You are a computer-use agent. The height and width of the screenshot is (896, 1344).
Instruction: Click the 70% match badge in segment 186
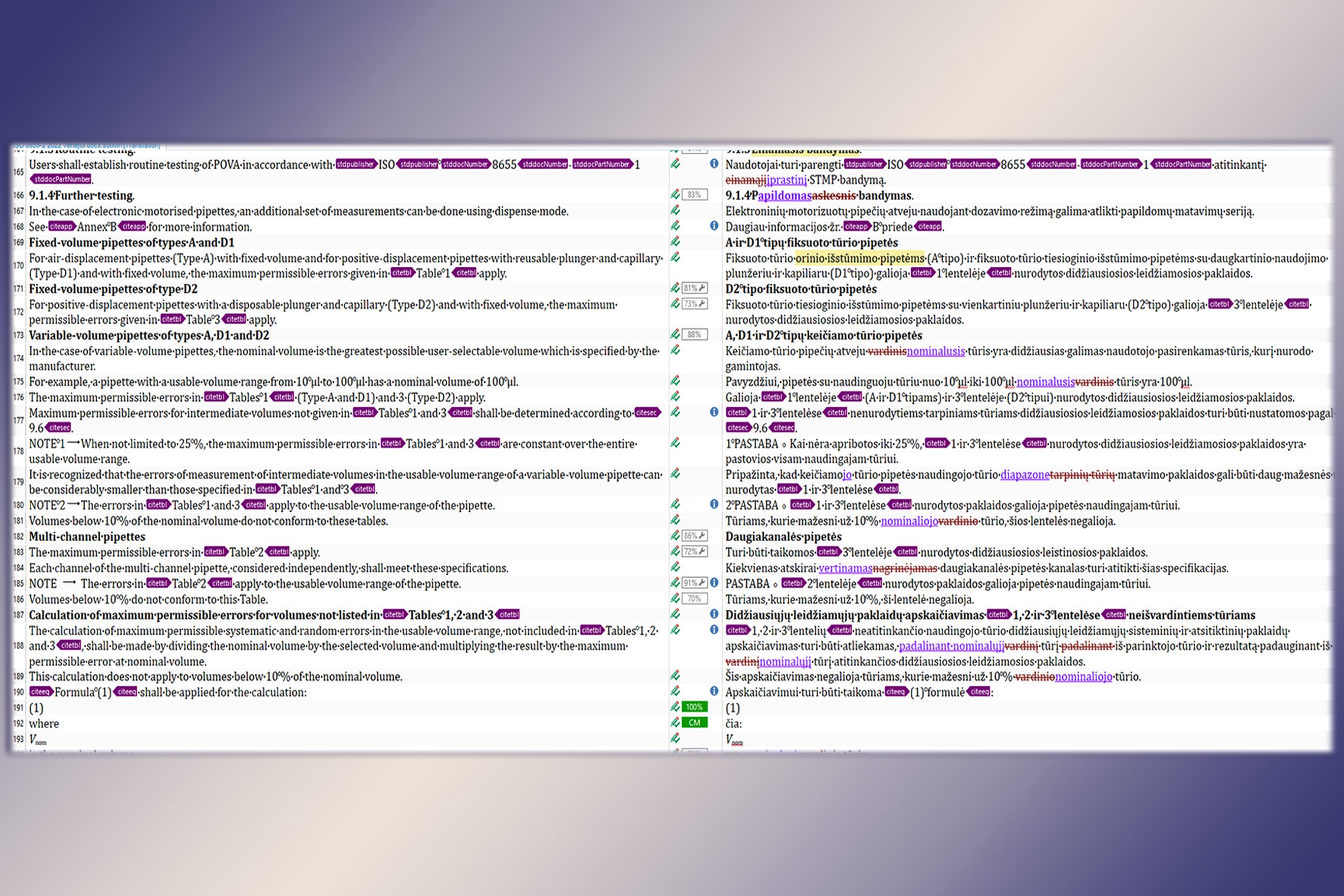click(694, 598)
